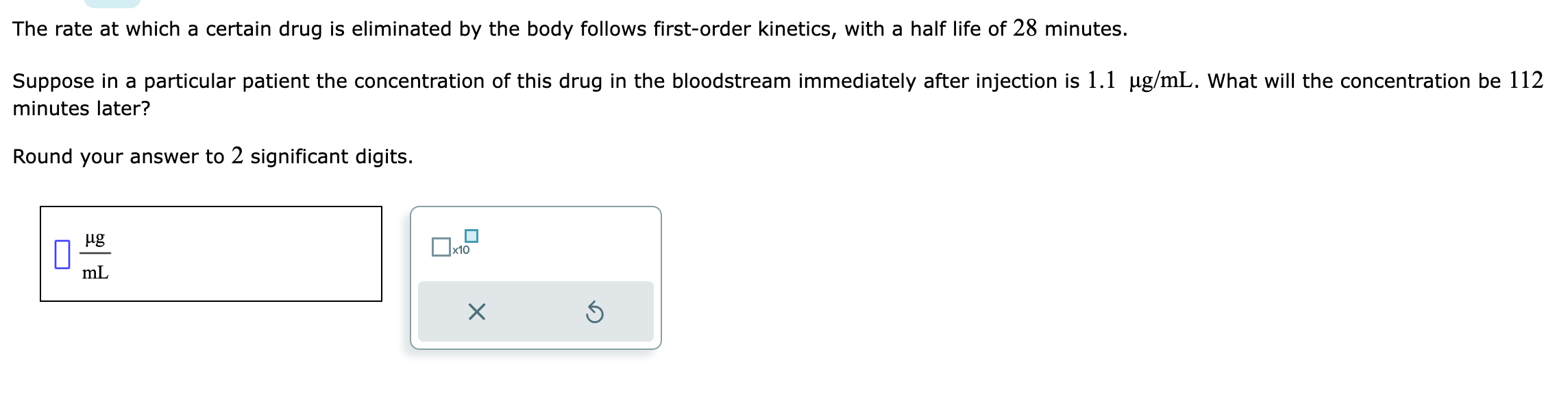Click the X clear-answer icon
This screenshot has width=1568, height=413.
(x=477, y=313)
